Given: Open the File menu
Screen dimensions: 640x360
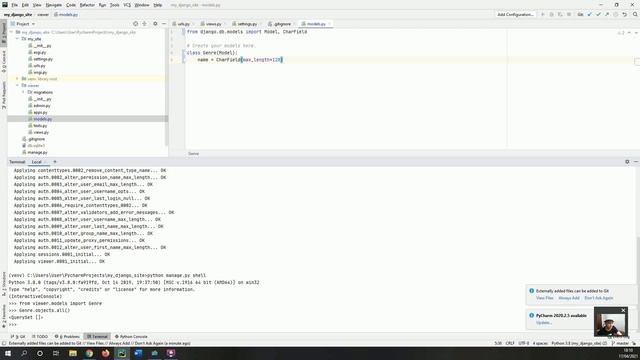Looking at the screenshot, I should 14,5.
